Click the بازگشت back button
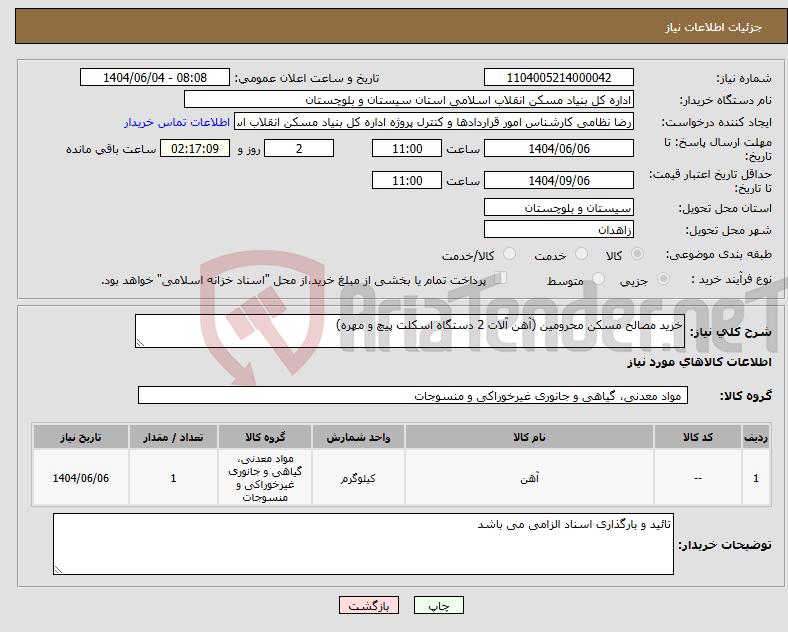 tap(369, 605)
